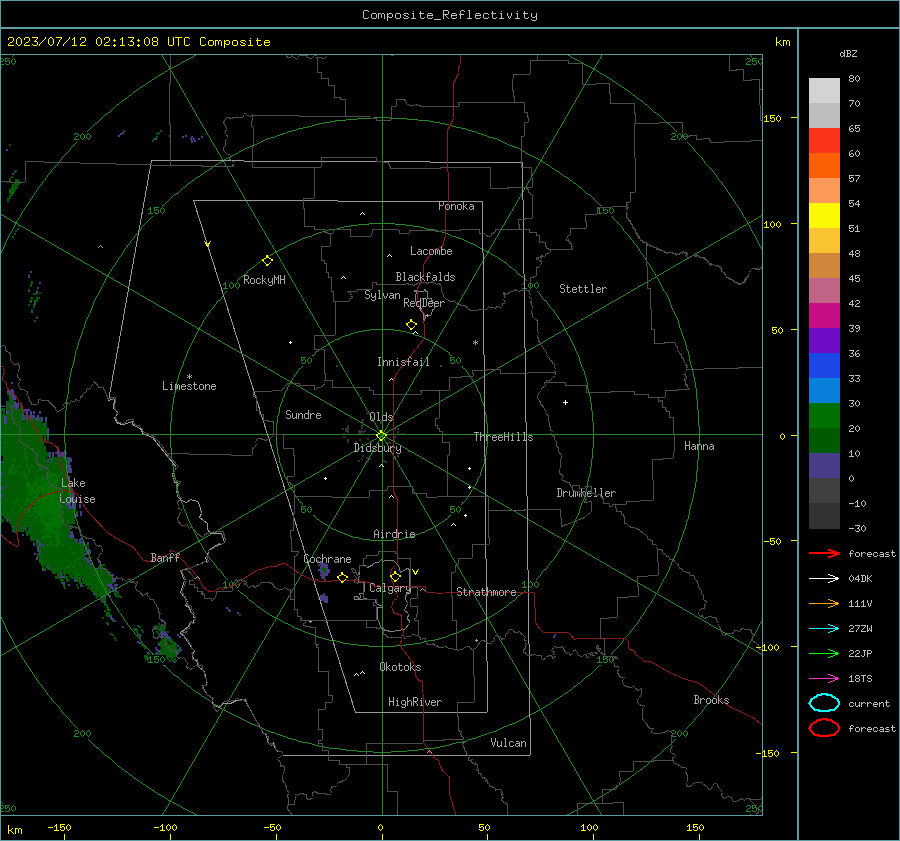The height and width of the screenshot is (841, 900).
Task: Click the Lake Louise label
Action: pos(77,491)
